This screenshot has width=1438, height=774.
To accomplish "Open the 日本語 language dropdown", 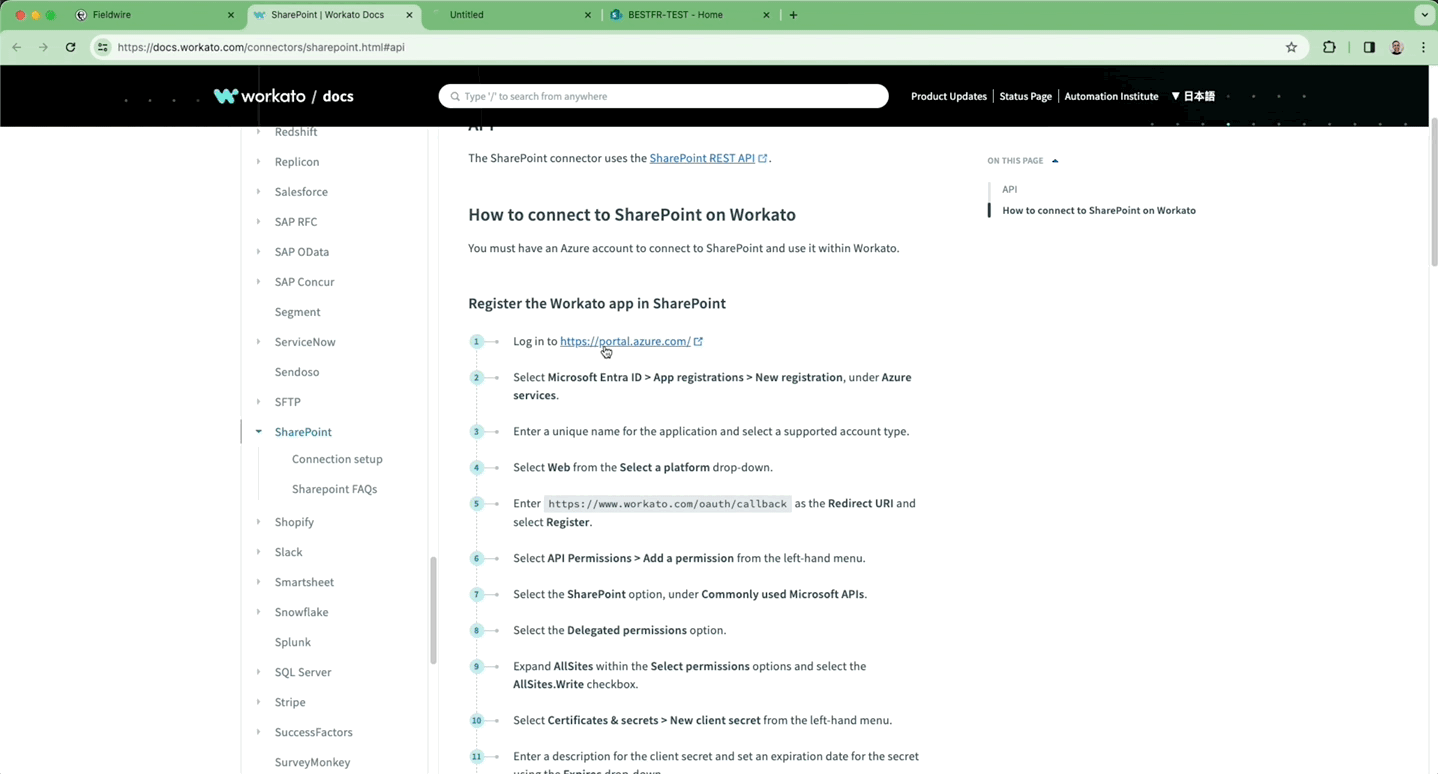I will click(1194, 96).
